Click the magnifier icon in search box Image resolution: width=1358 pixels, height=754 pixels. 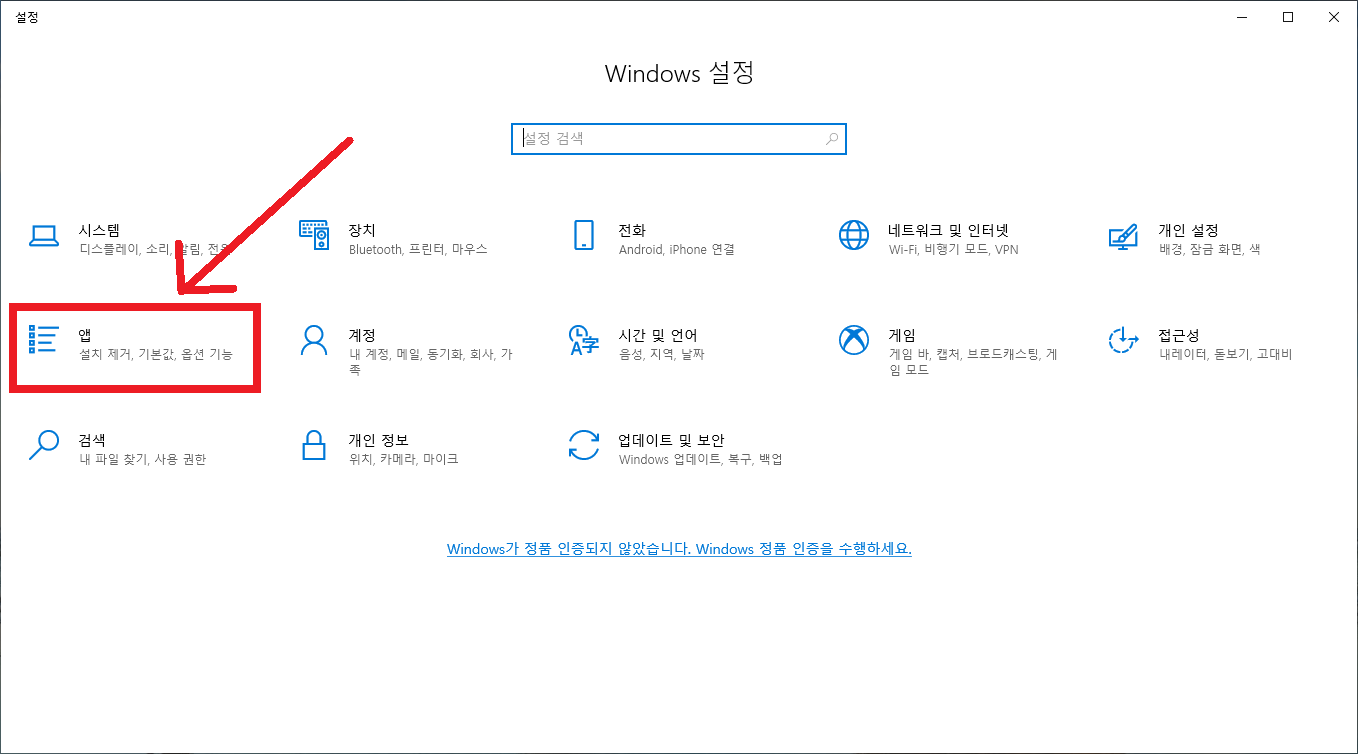pos(832,139)
